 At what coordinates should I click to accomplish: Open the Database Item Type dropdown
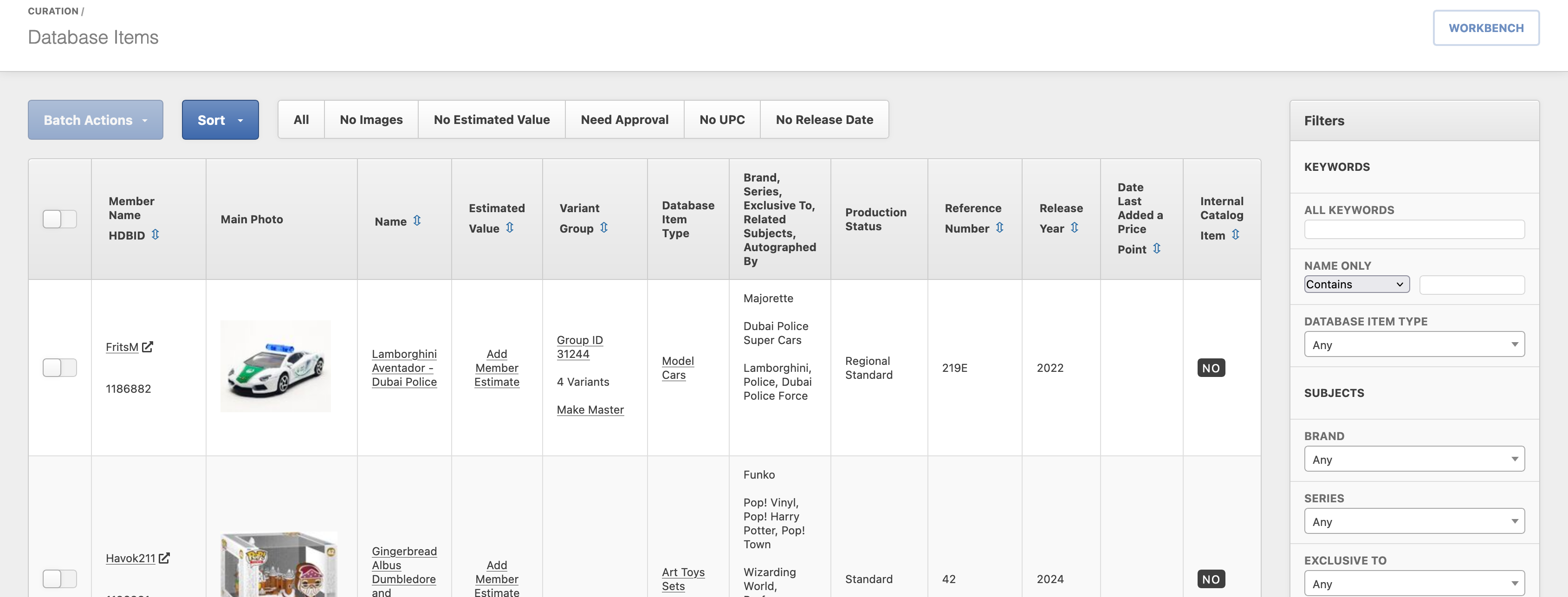pos(1413,345)
